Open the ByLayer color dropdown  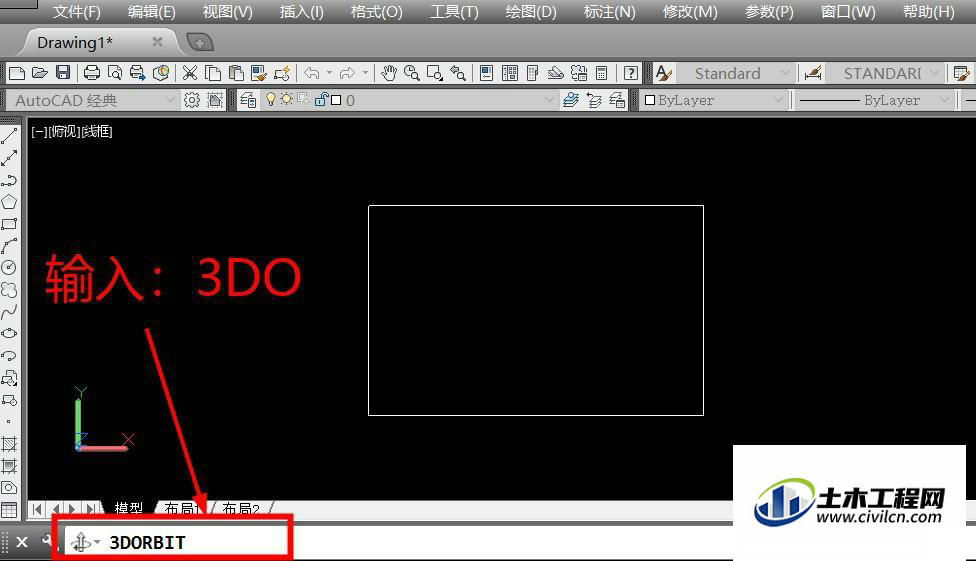pos(777,100)
